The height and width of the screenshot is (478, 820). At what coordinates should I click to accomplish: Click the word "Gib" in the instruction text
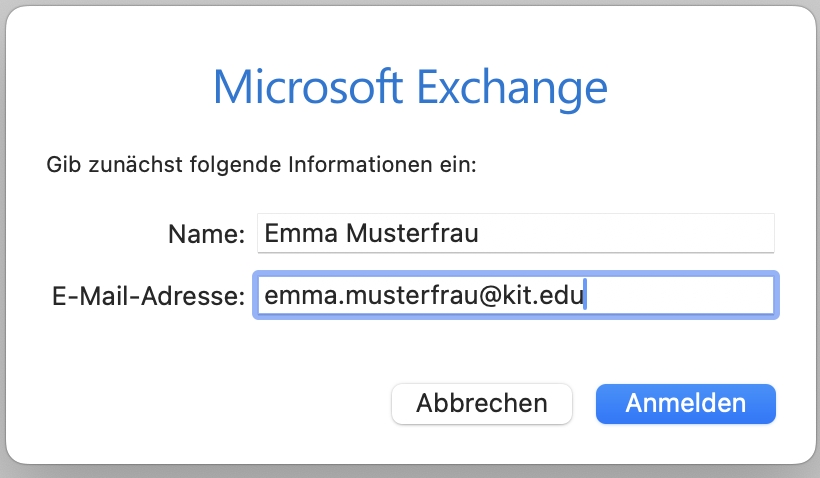61,164
